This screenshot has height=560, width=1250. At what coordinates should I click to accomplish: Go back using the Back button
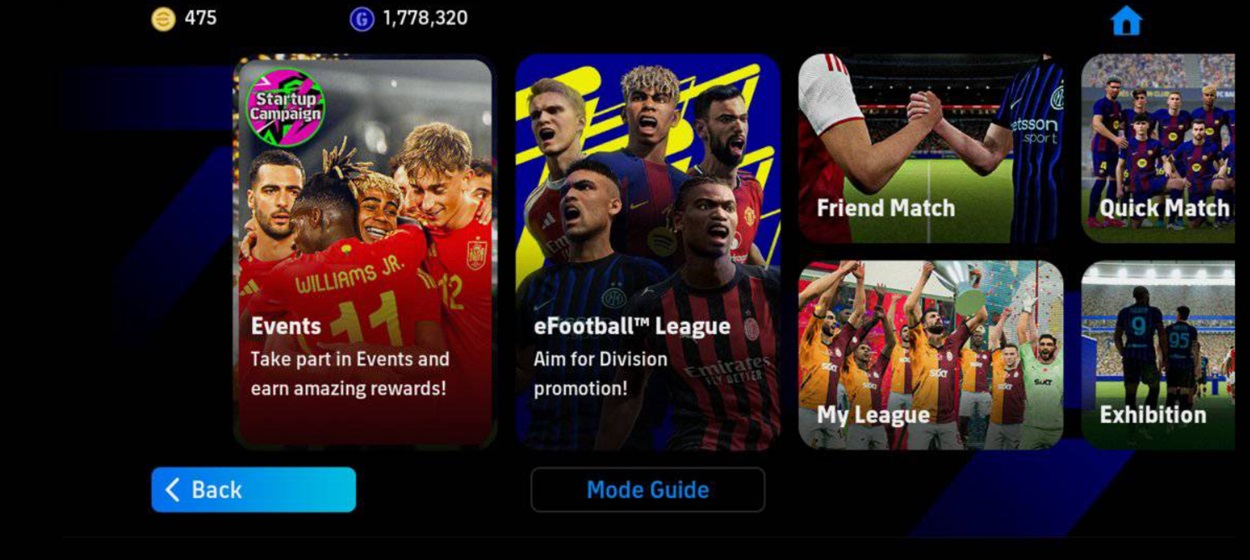click(253, 489)
